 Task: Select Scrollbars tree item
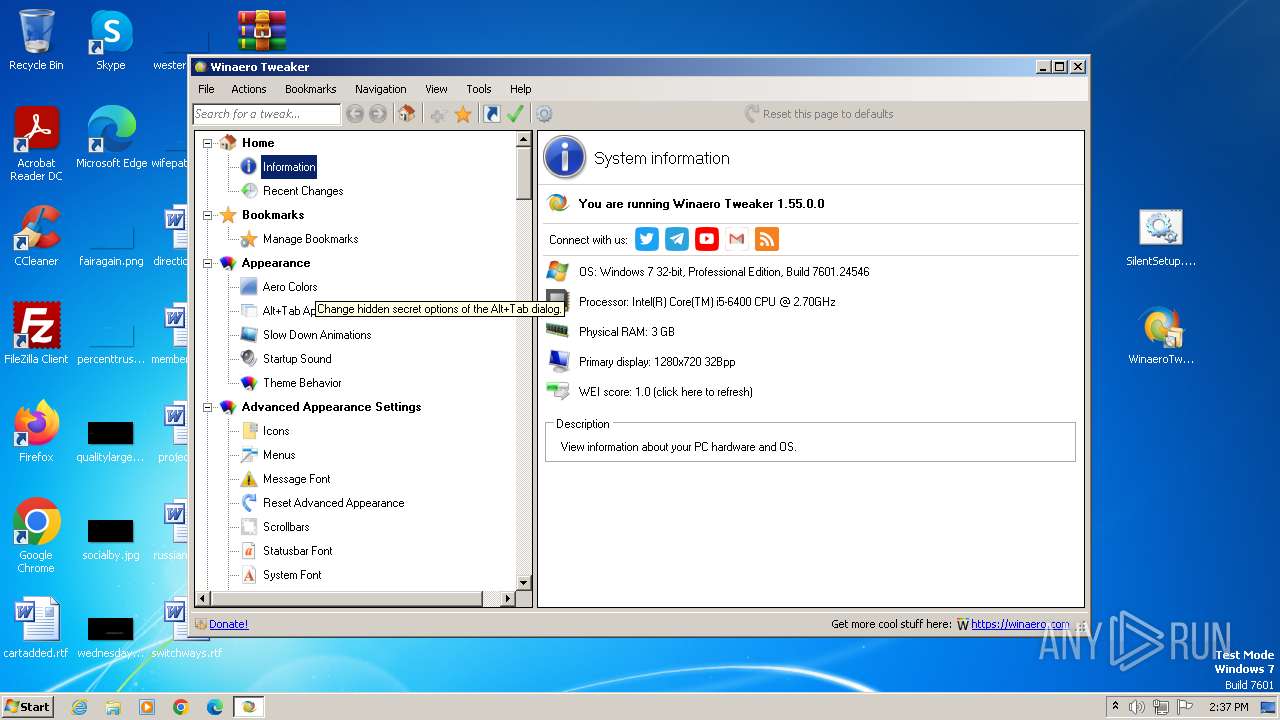[286, 527]
